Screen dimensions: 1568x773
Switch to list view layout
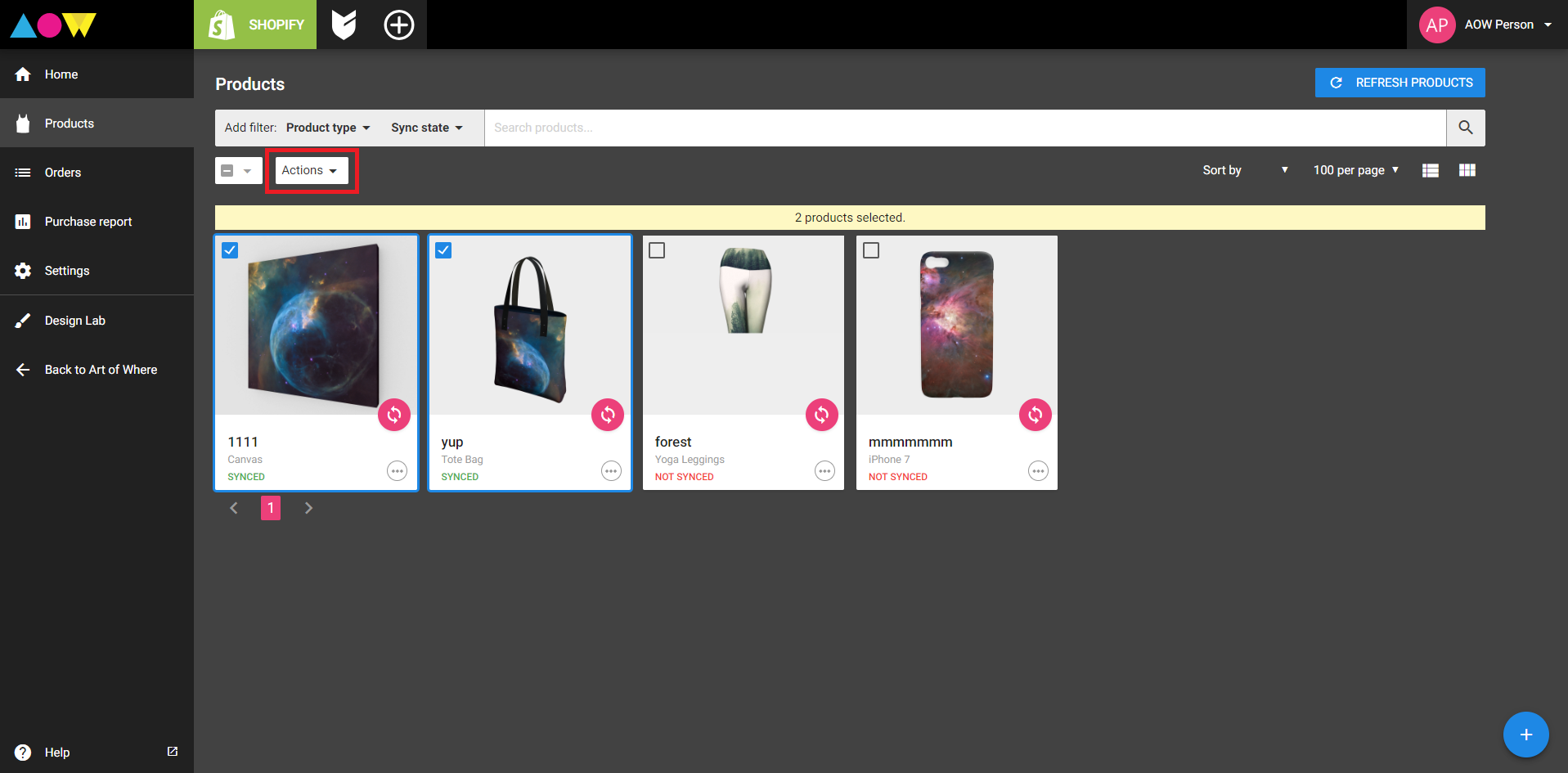click(x=1431, y=170)
